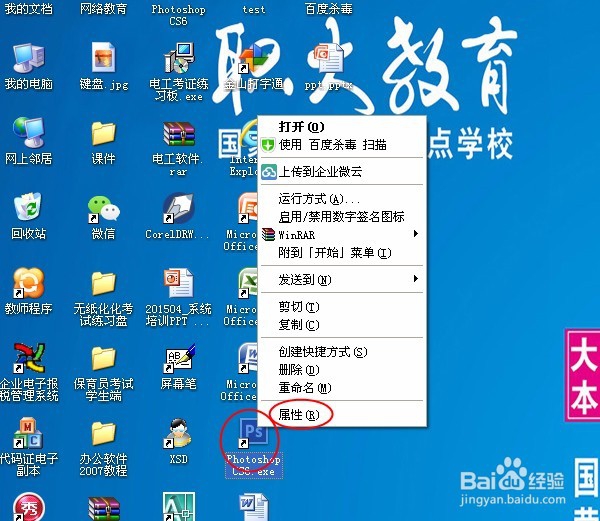Click the WinRAR books icon in menu
This screenshot has width=600, height=521.
coord(268,234)
